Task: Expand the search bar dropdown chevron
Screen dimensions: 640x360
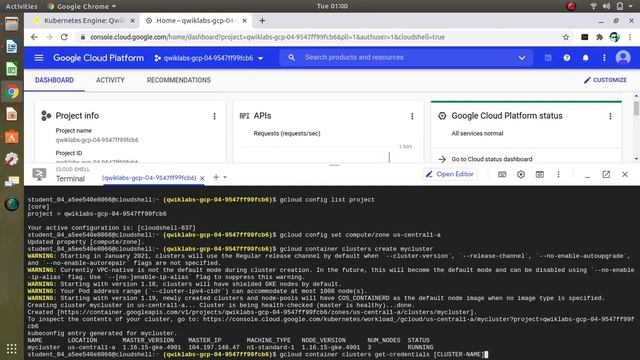Action: [522, 58]
